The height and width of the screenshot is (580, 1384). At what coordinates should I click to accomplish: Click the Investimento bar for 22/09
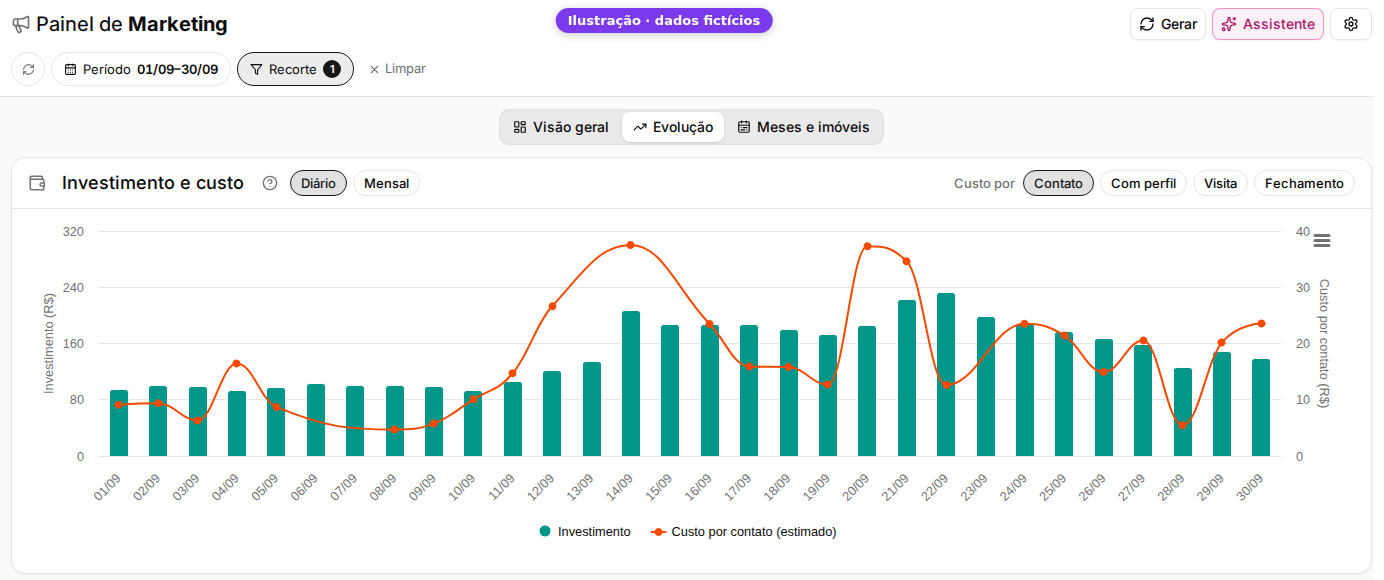click(x=946, y=374)
